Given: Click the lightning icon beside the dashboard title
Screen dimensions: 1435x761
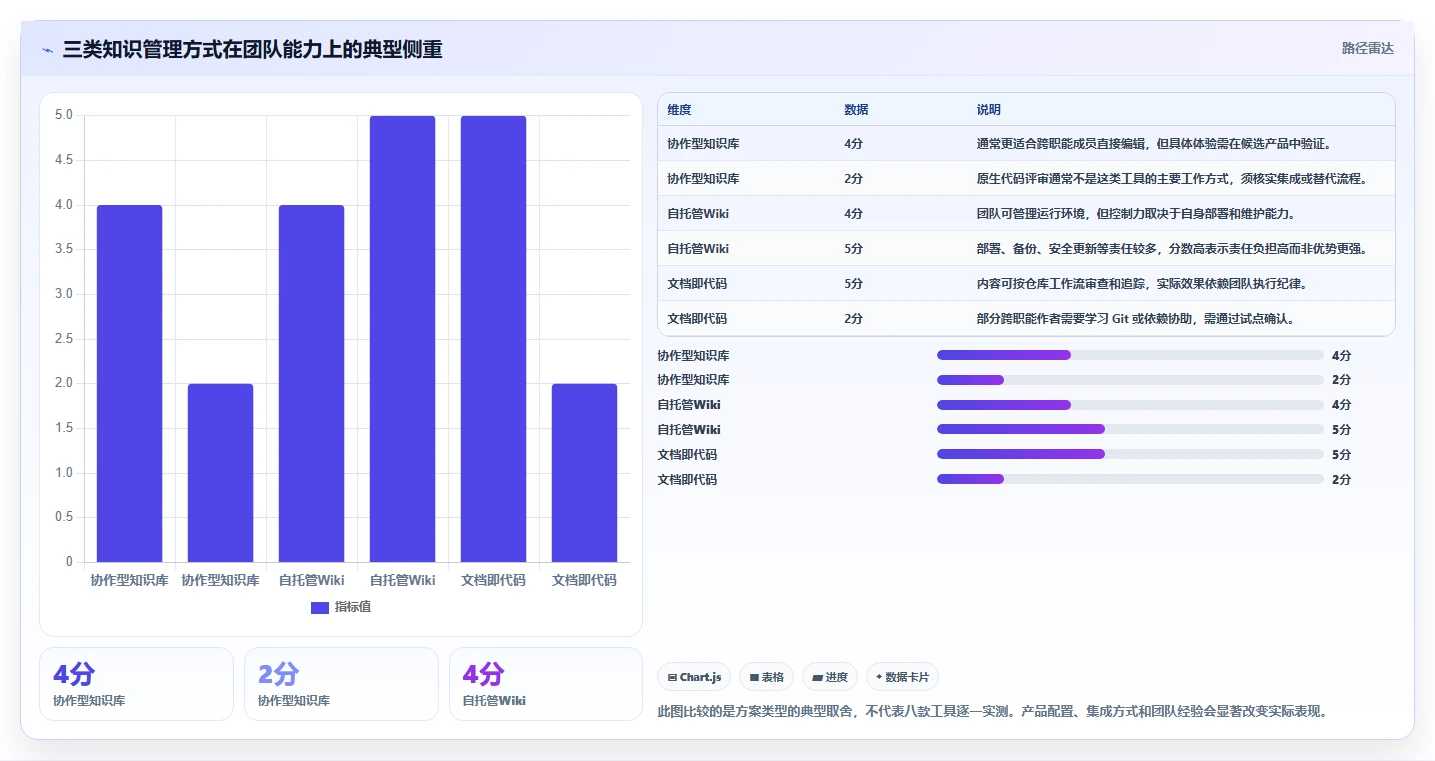Looking at the screenshot, I should tap(48, 49).
